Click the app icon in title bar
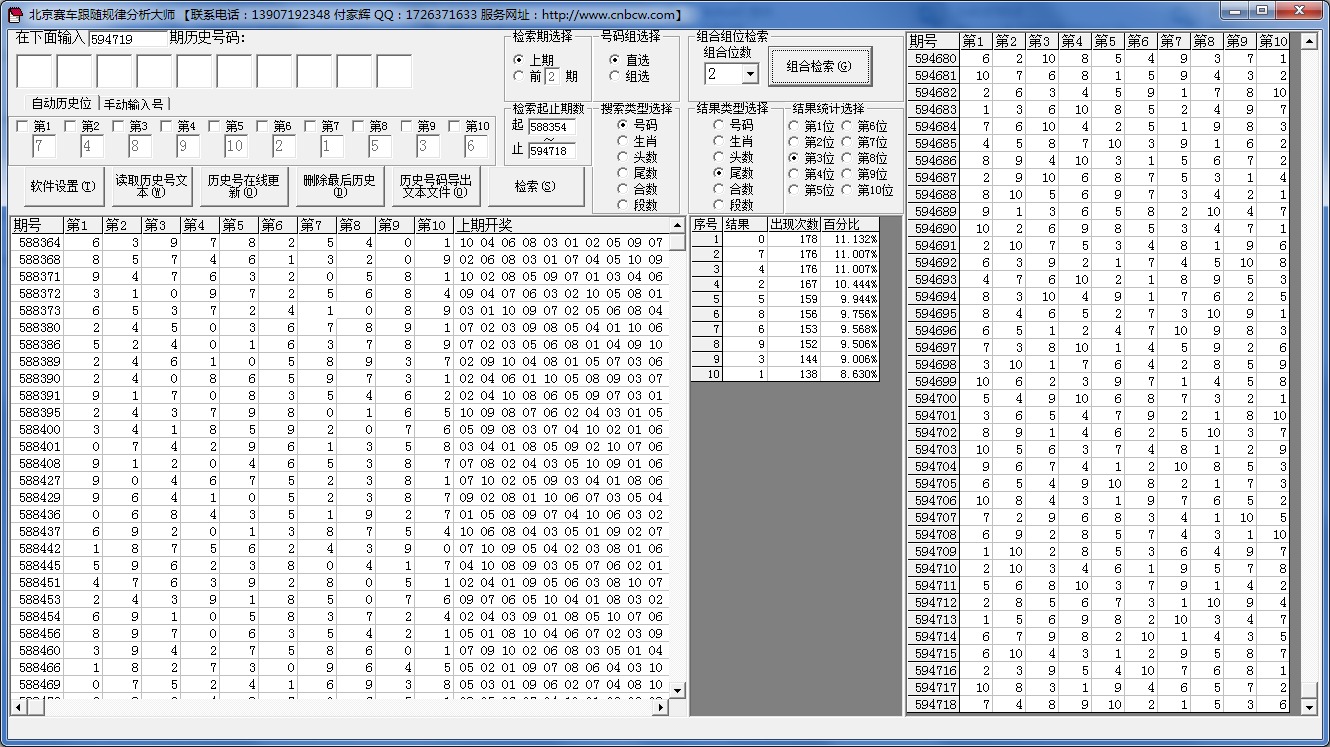Screen dimensions: 1330x747 pos(15,14)
